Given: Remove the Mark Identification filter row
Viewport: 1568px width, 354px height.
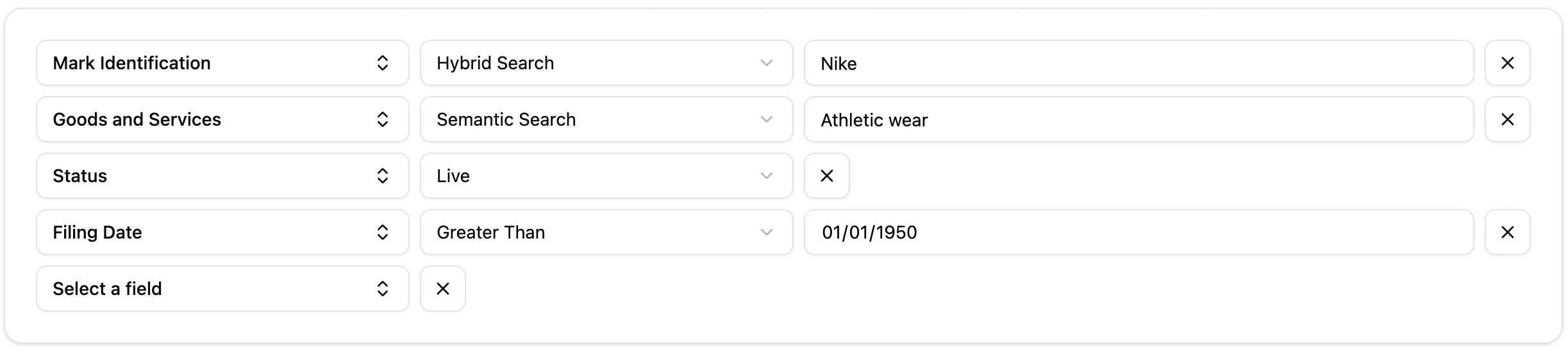Looking at the screenshot, I should coord(1507,63).
